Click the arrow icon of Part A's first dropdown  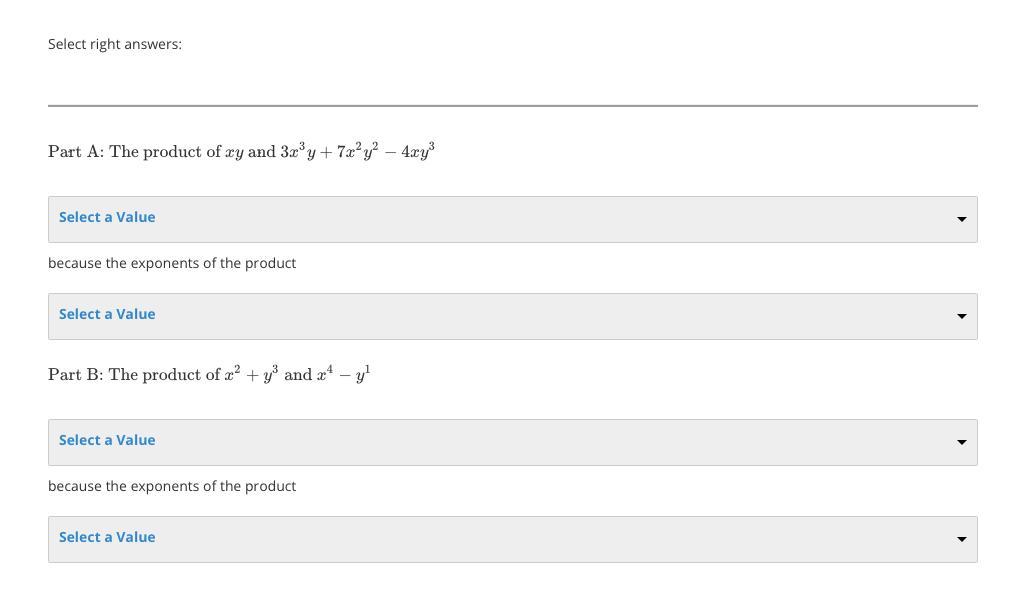[961, 219]
